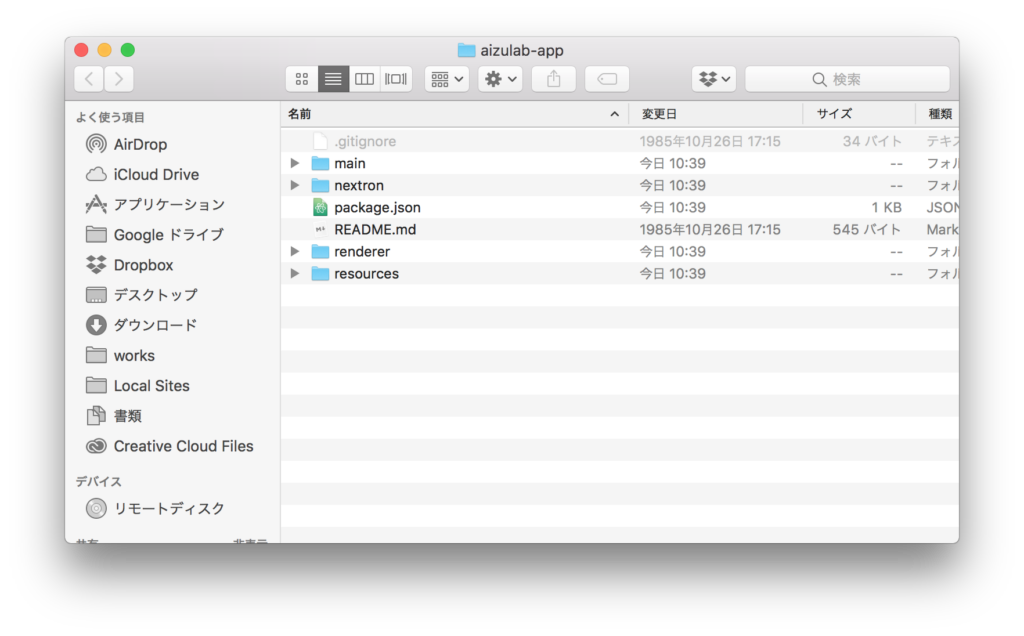Open the item arrangement dropdown
Screen dimensions: 1024x636
pyautogui.click(x=446, y=79)
